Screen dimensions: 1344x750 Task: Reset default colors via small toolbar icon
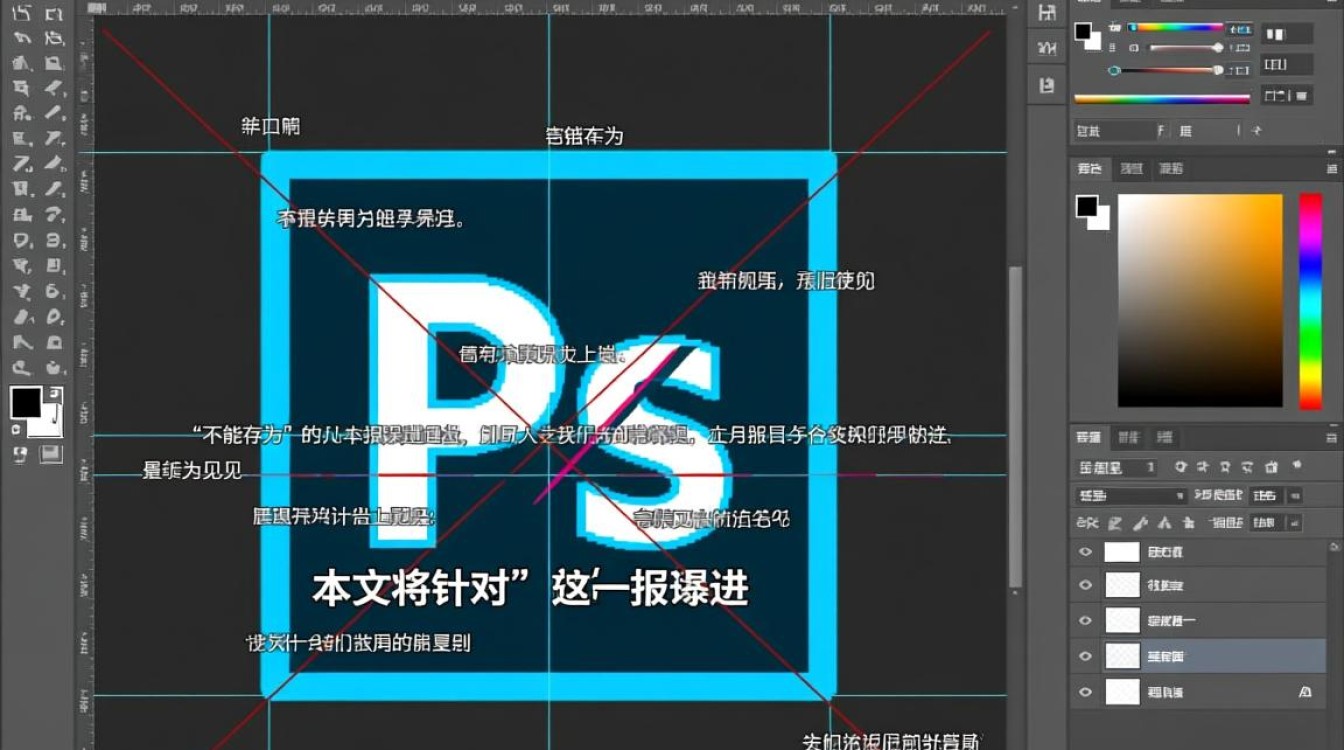15,429
